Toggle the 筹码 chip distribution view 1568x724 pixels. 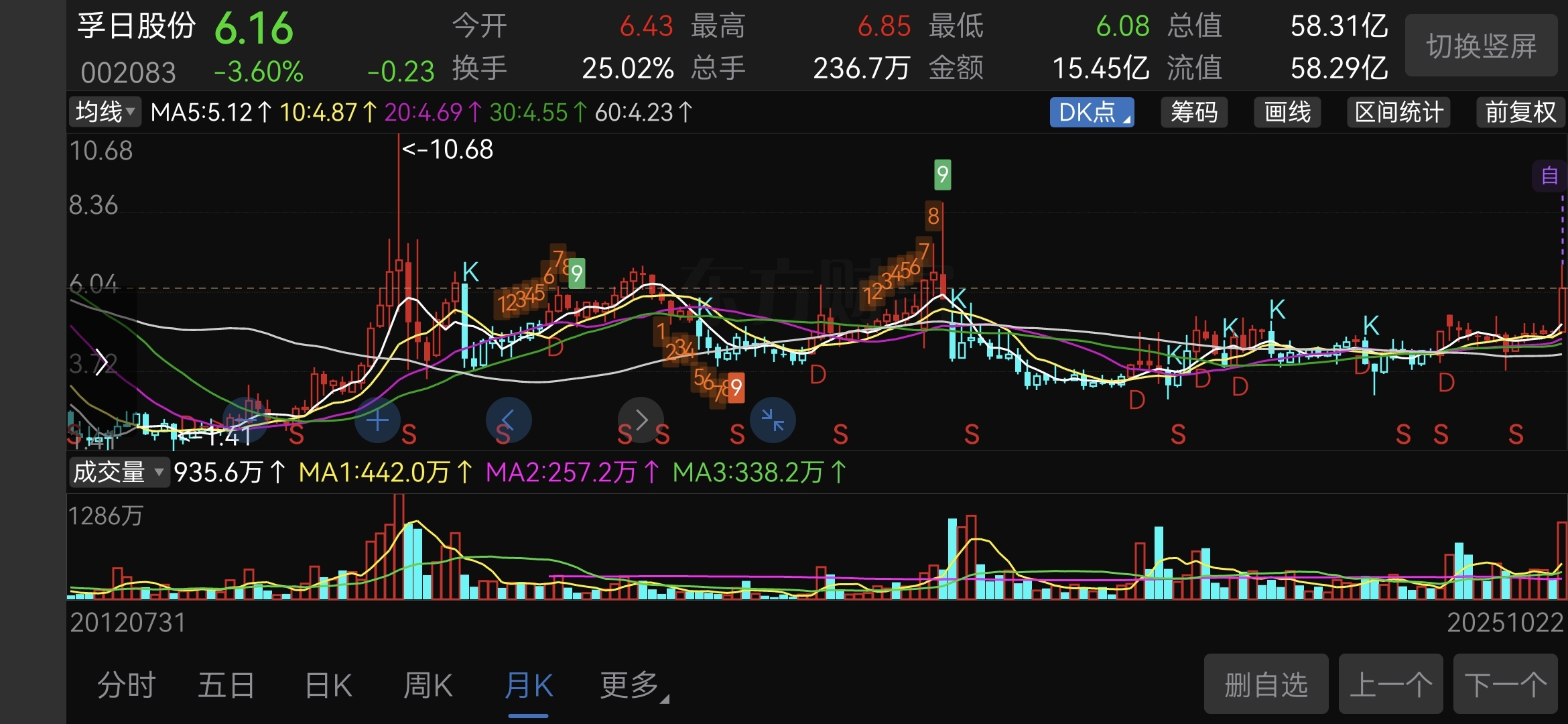[1193, 112]
